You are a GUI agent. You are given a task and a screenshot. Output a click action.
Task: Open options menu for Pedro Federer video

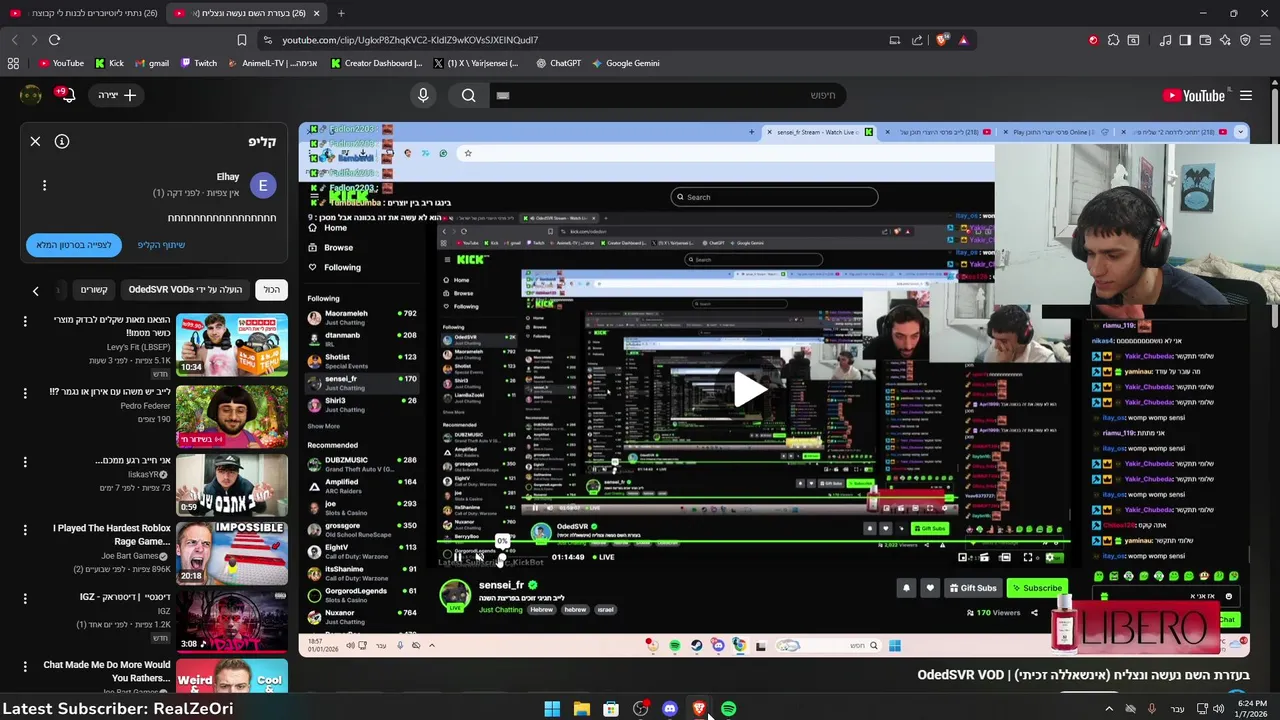tap(25, 393)
